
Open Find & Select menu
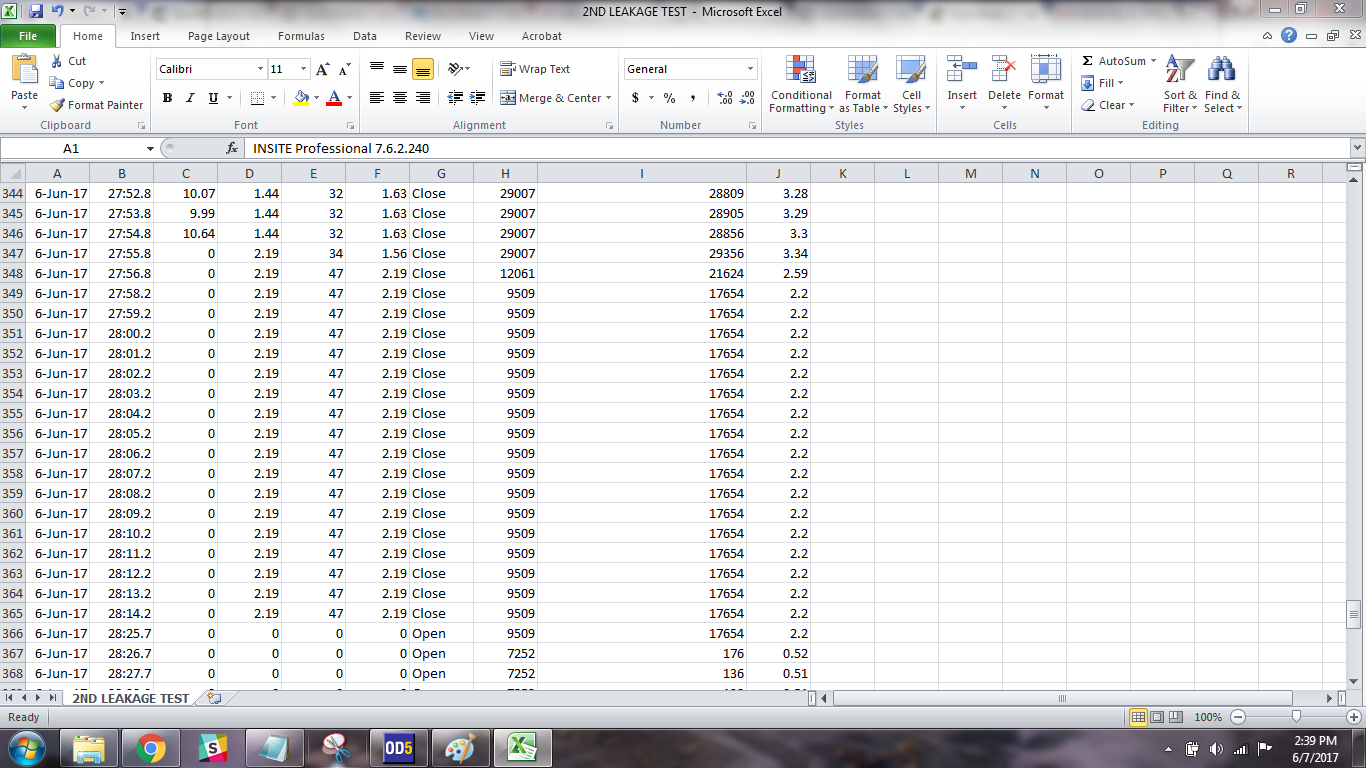pyautogui.click(x=1221, y=85)
